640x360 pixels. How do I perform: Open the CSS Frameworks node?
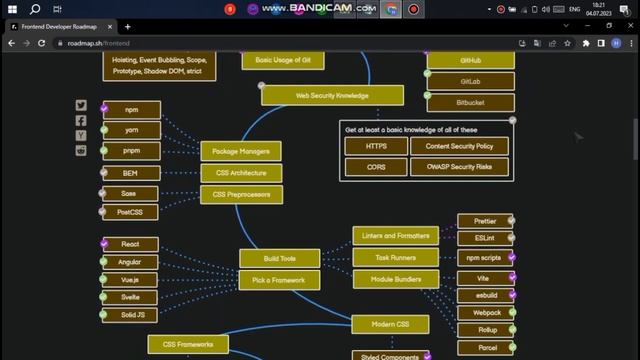coord(188,344)
